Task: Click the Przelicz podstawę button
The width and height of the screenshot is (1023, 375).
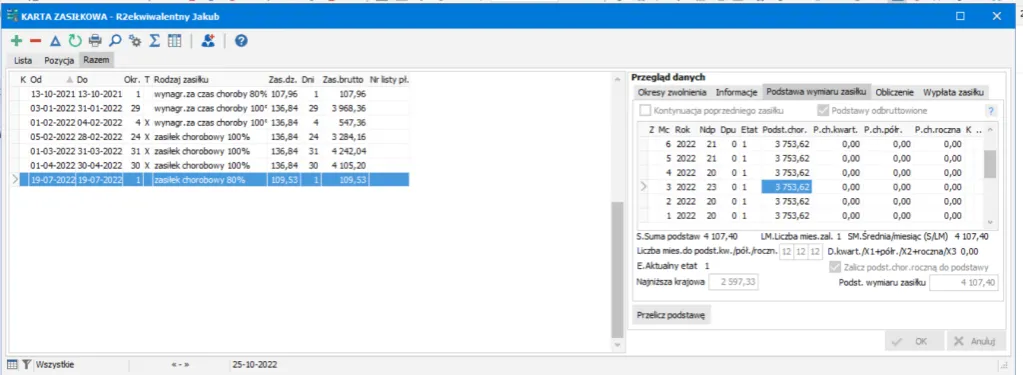Action: (x=672, y=315)
